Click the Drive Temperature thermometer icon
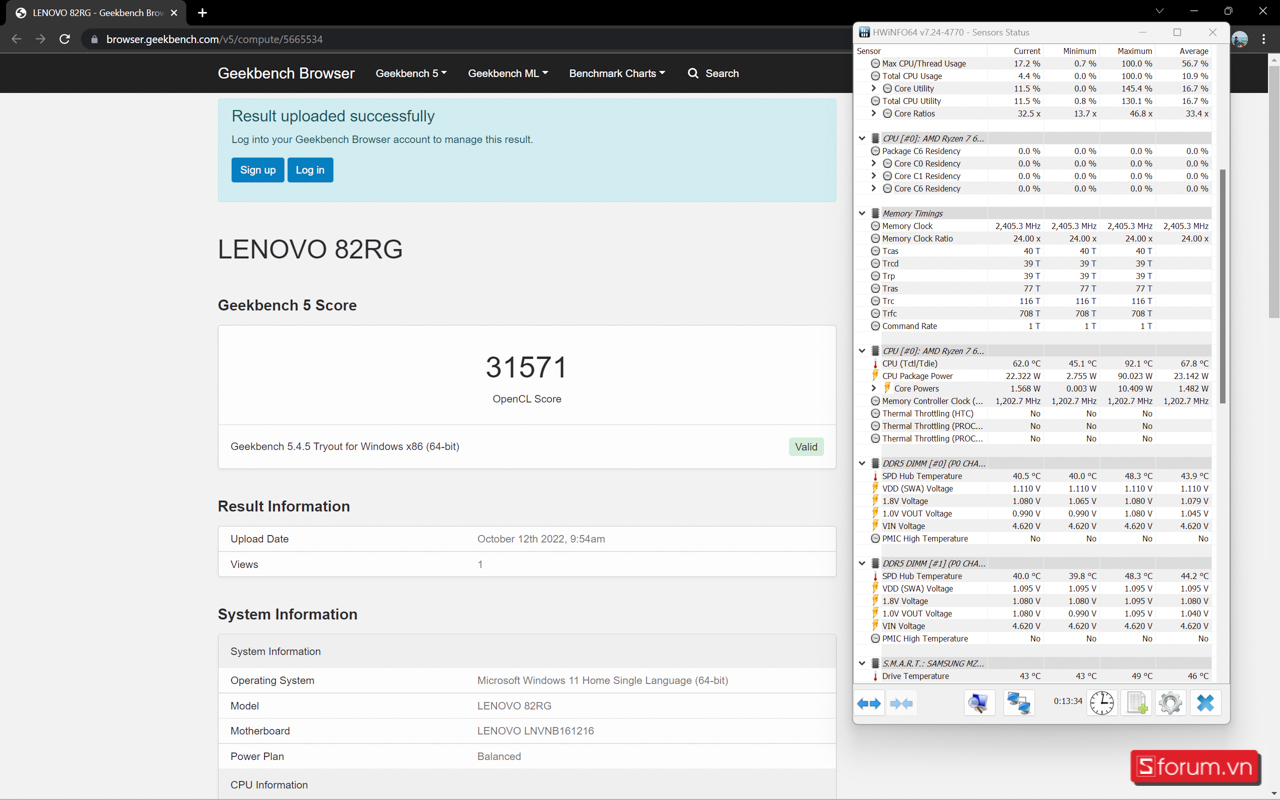Screen dimensions: 1280x800 tap(875, 676)
